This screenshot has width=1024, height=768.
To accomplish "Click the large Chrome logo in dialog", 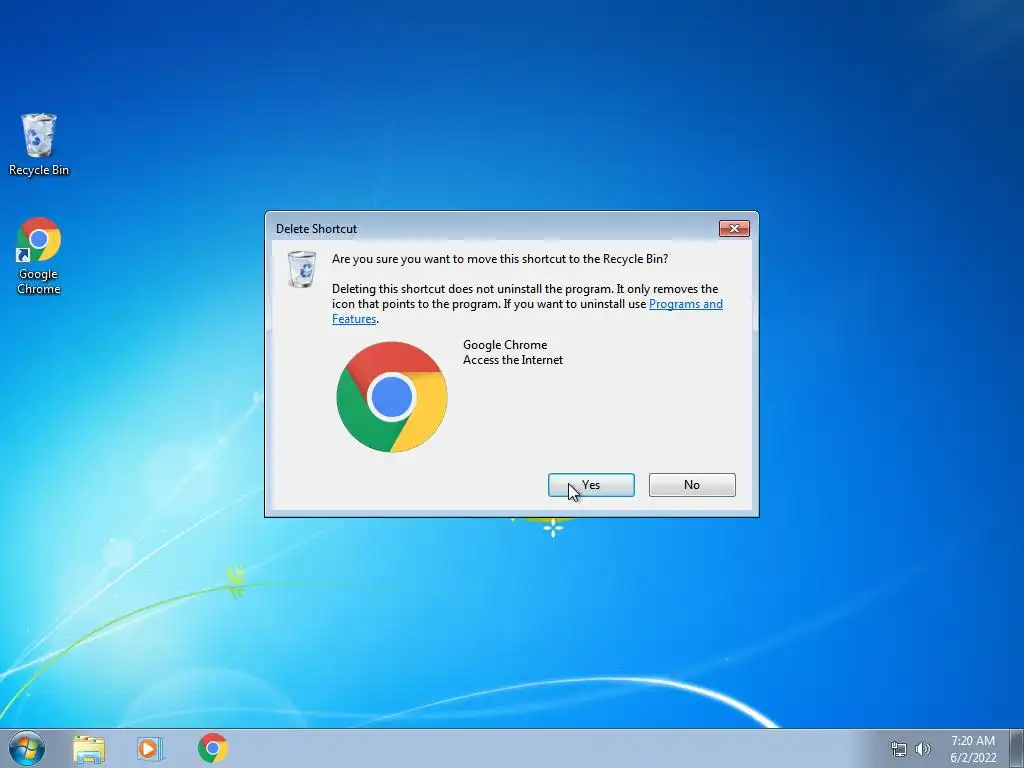I will [392, 397].
